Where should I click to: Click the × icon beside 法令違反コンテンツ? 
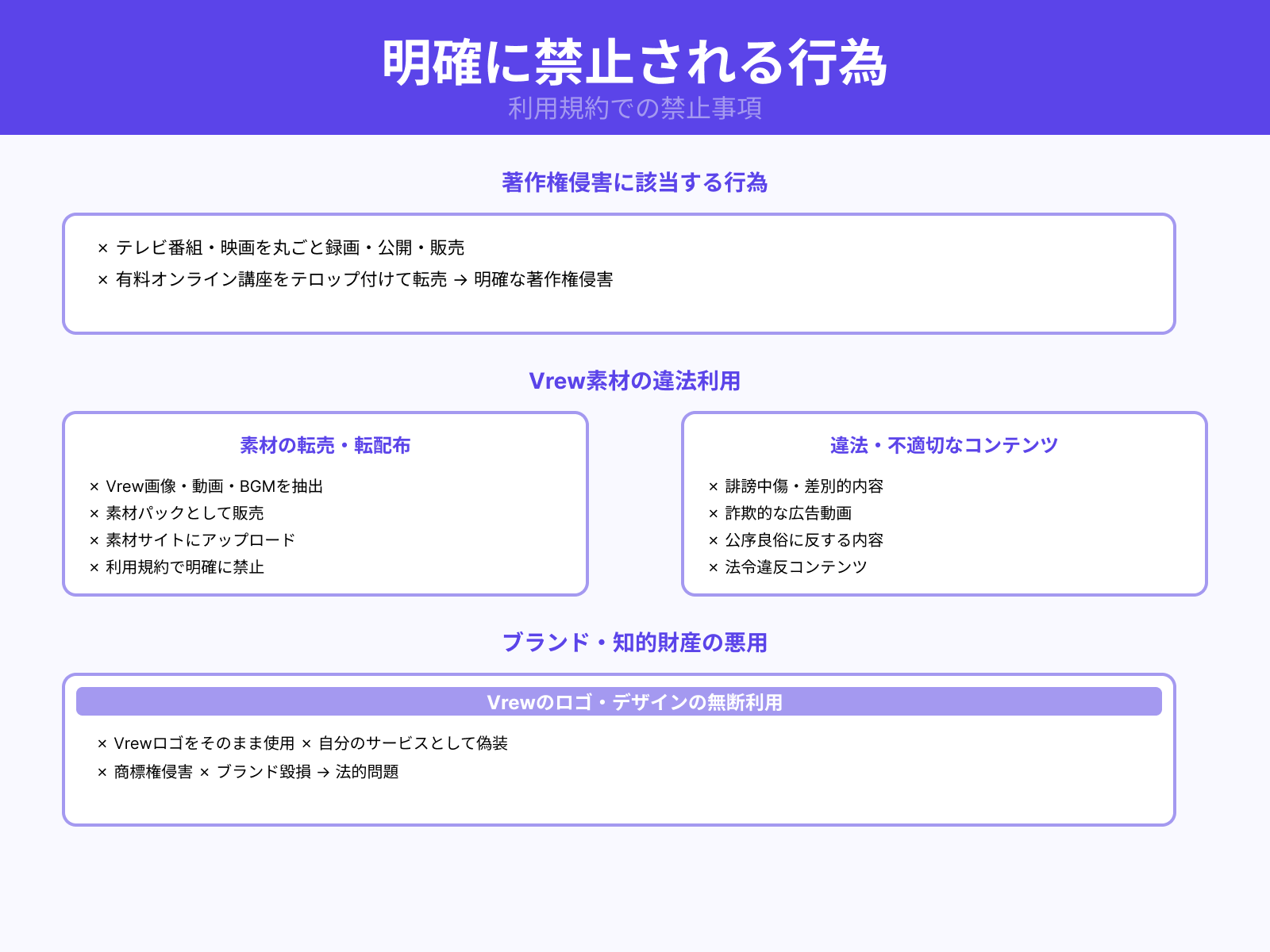tap(712, 567)
